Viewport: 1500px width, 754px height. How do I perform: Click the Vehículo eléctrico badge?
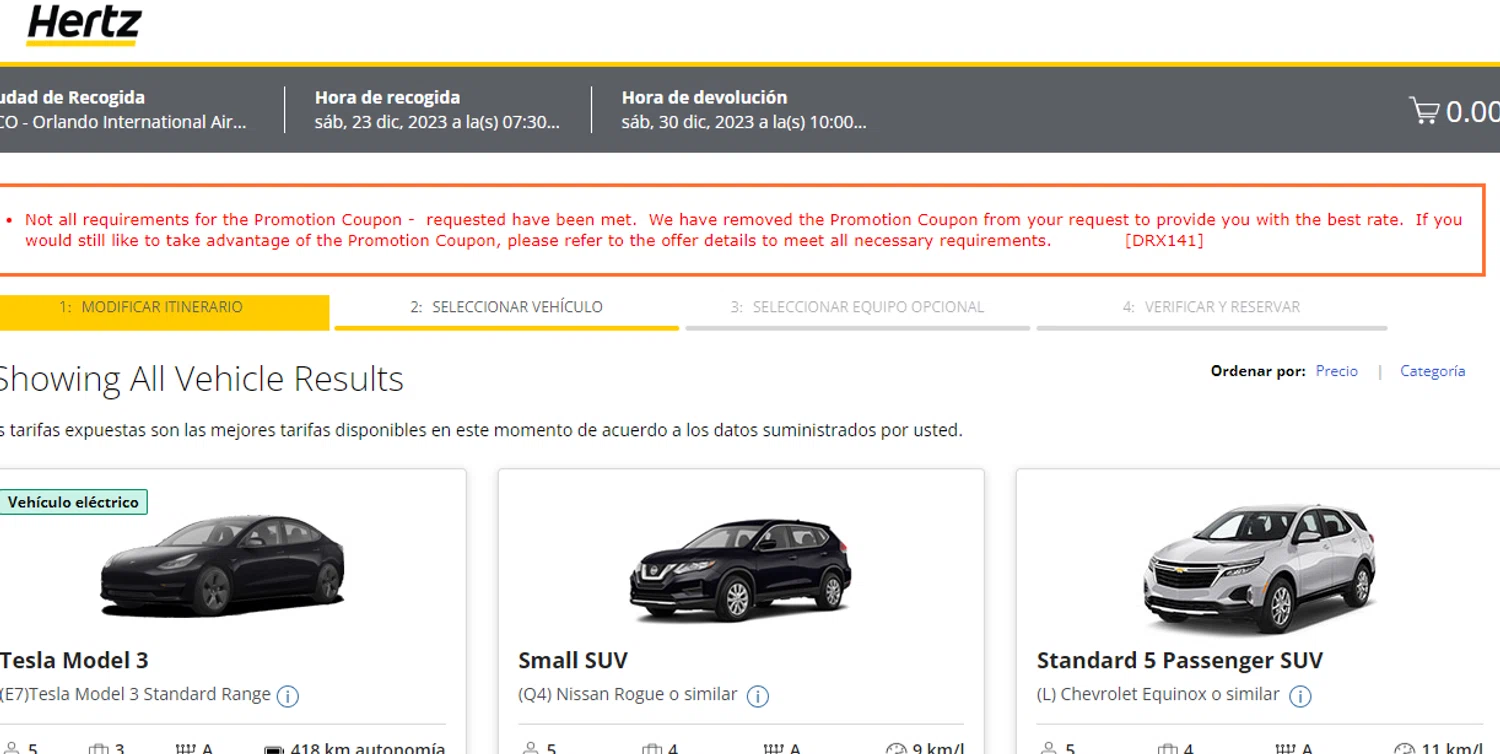tap(73, 502)
